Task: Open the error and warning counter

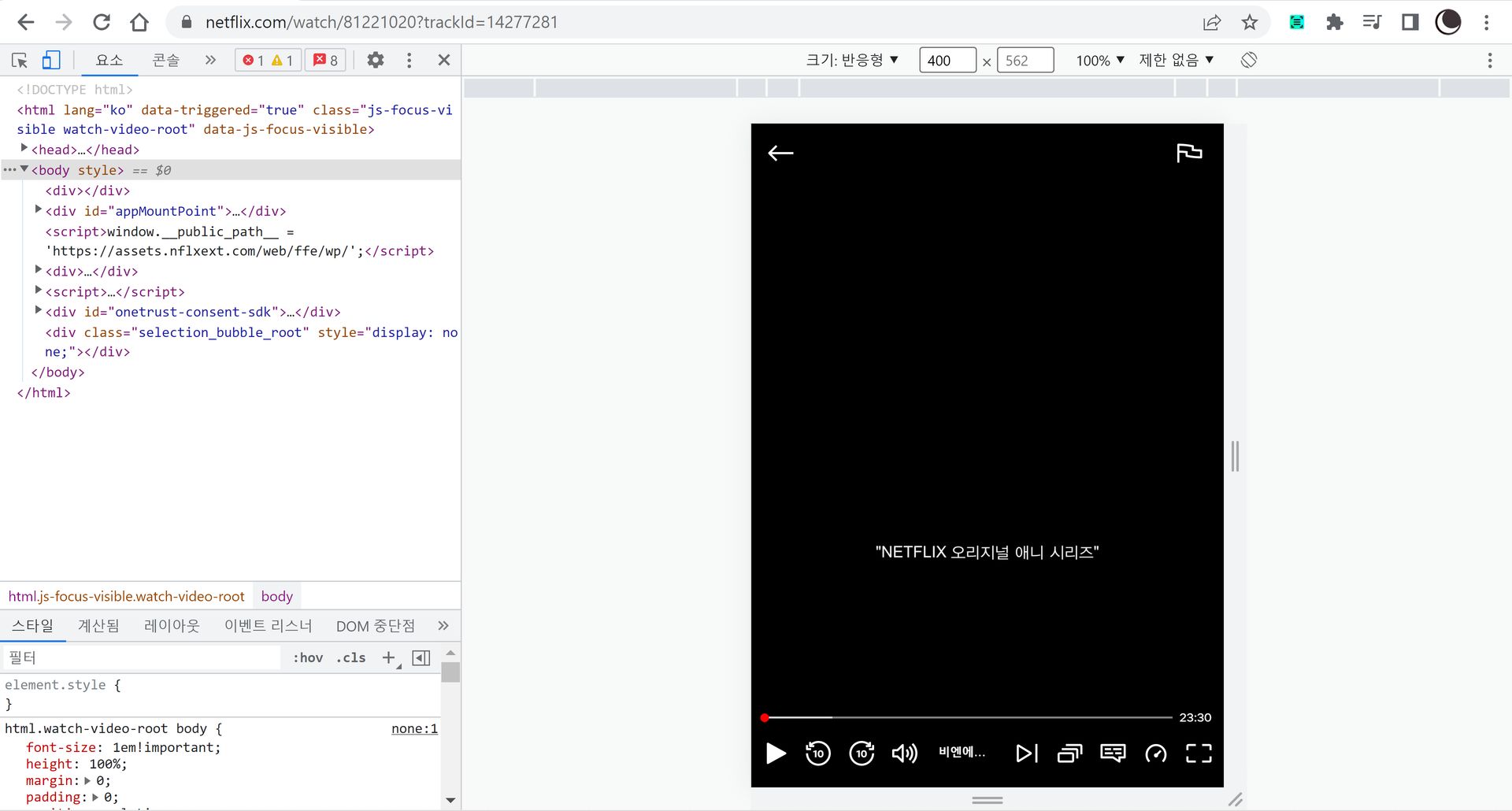Action: (x=268, y=60)
